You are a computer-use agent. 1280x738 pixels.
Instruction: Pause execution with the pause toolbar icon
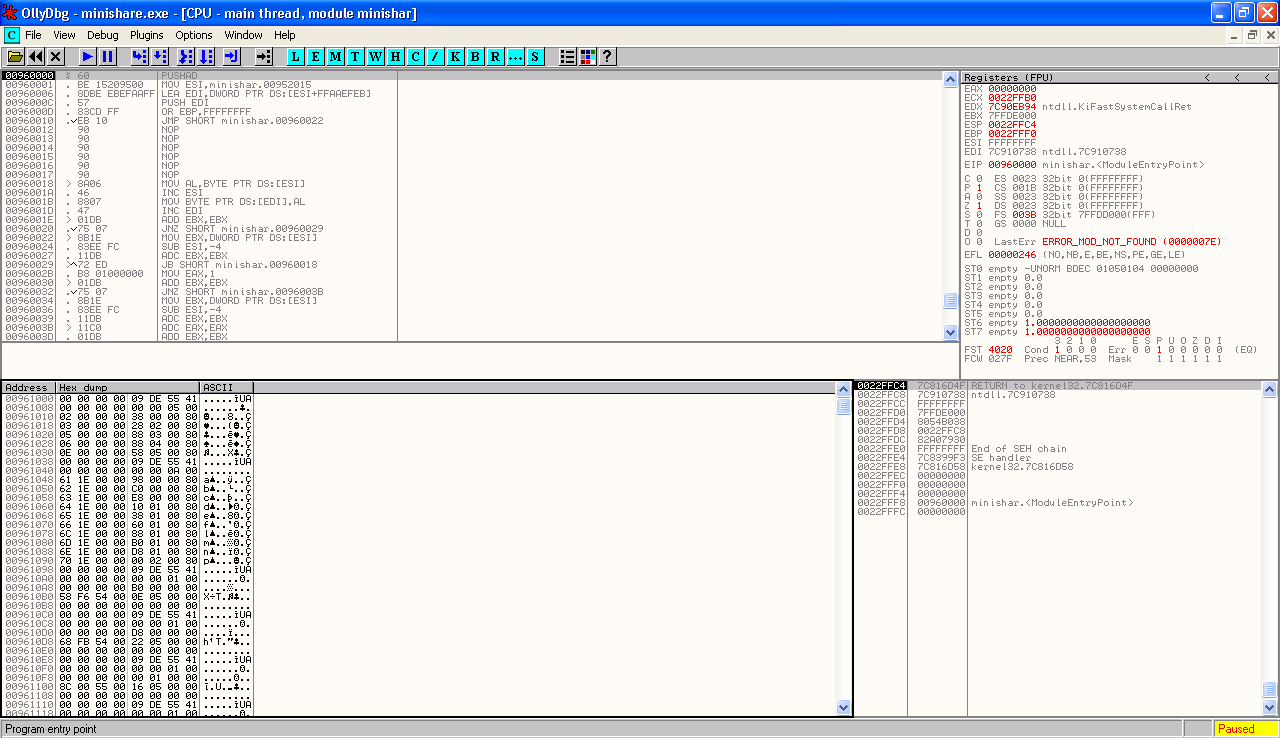[x=108, y=57]
